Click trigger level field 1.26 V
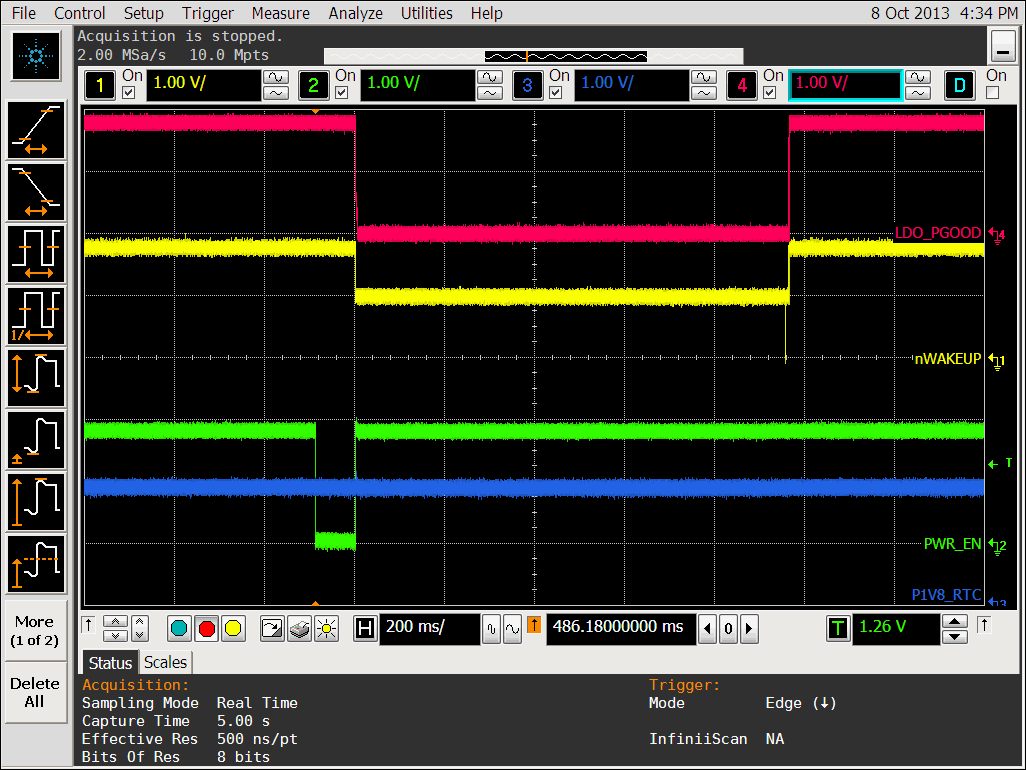This screenshot has width=1026, height=770. click(896, 628)
